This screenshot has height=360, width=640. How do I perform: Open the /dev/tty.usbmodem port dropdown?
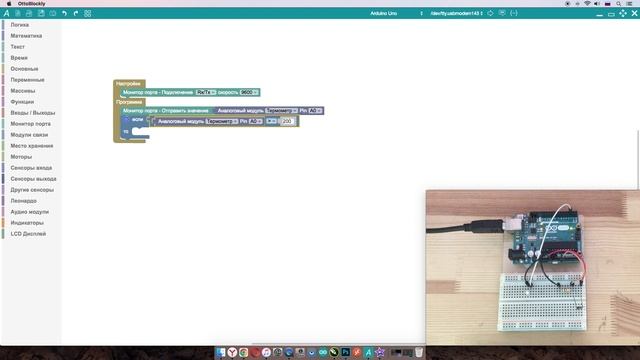tap(456, 13)
